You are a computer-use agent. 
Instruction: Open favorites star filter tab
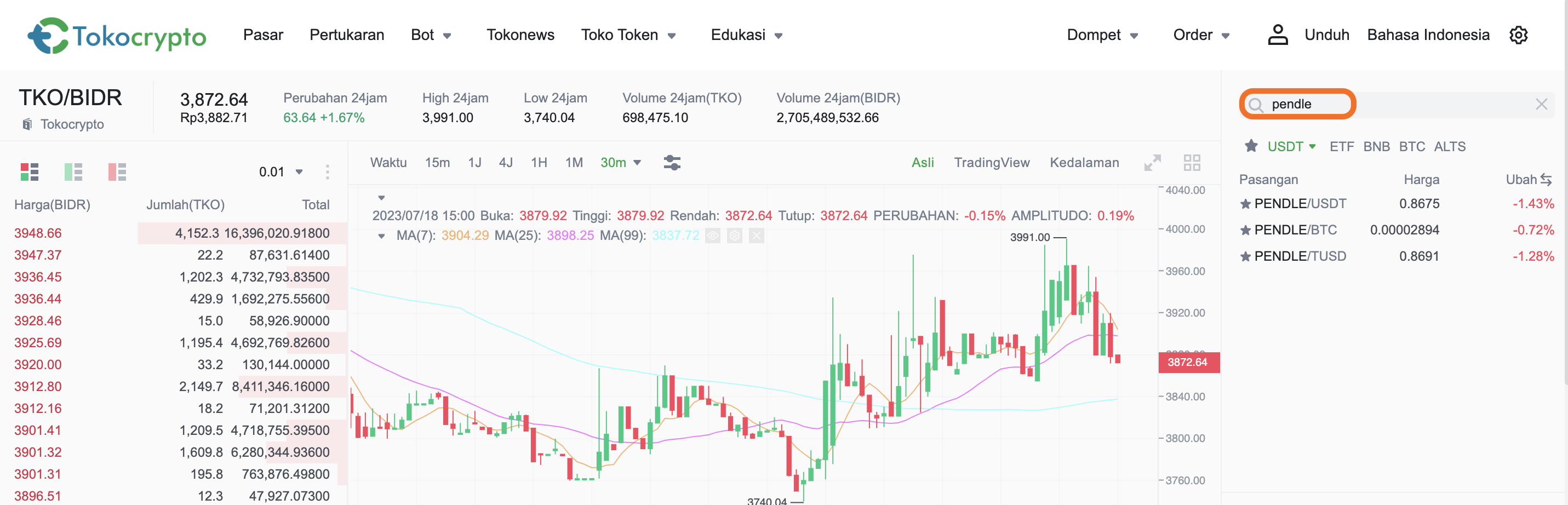[x=1251, y=146]
